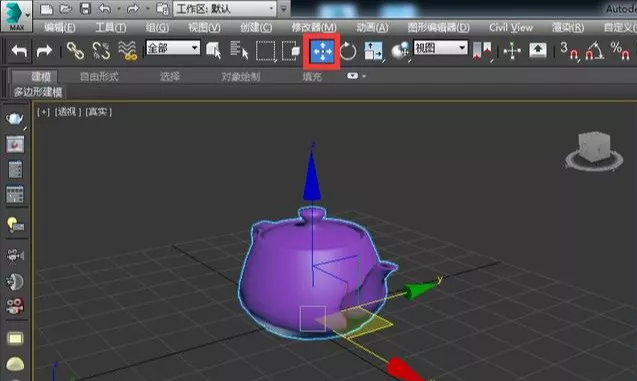Click the small undo arrow in title bar
Viewport: 637px width, 381px height.
click(105, 8)
